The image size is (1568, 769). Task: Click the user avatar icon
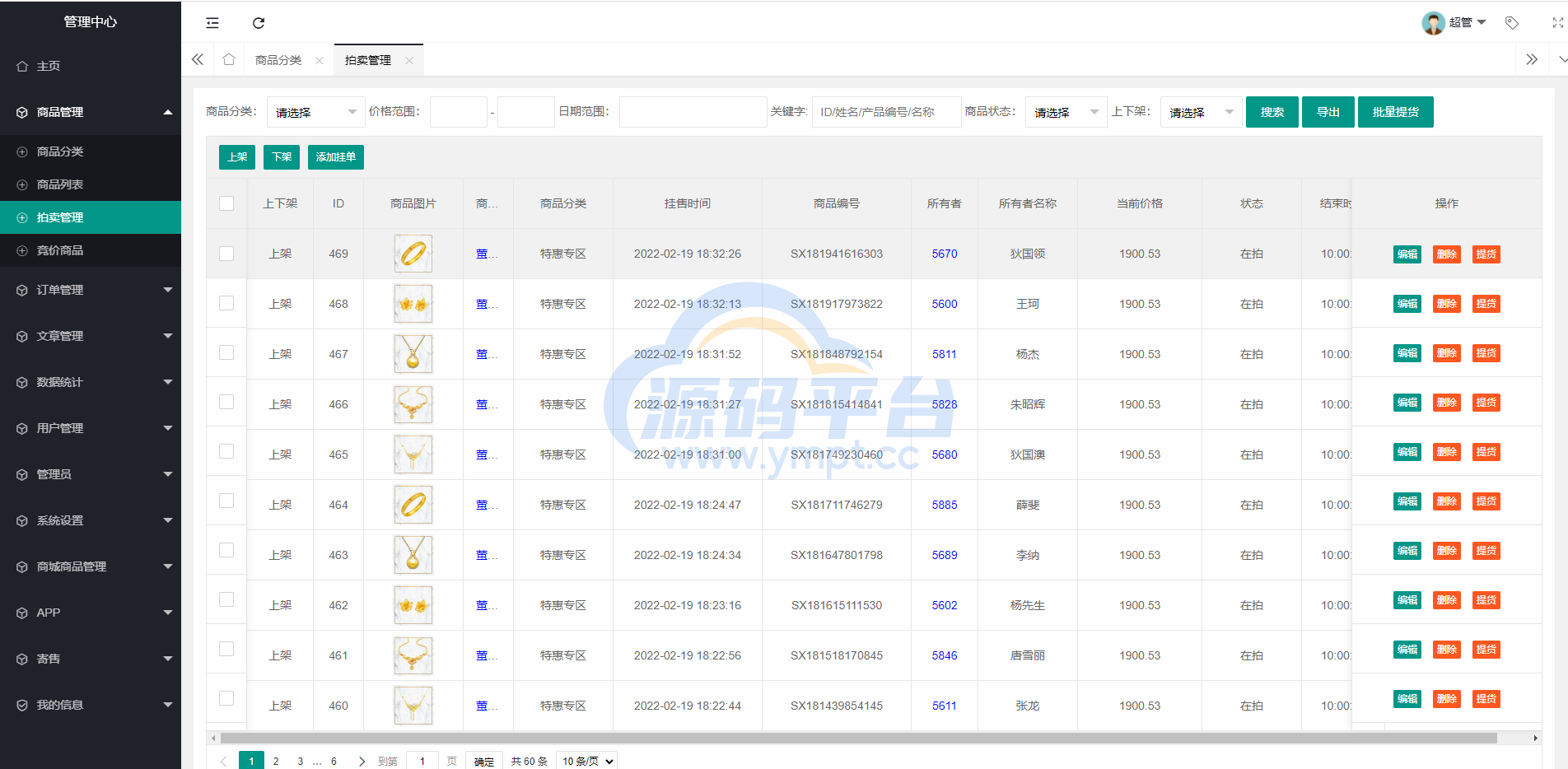pos(1434,23)
